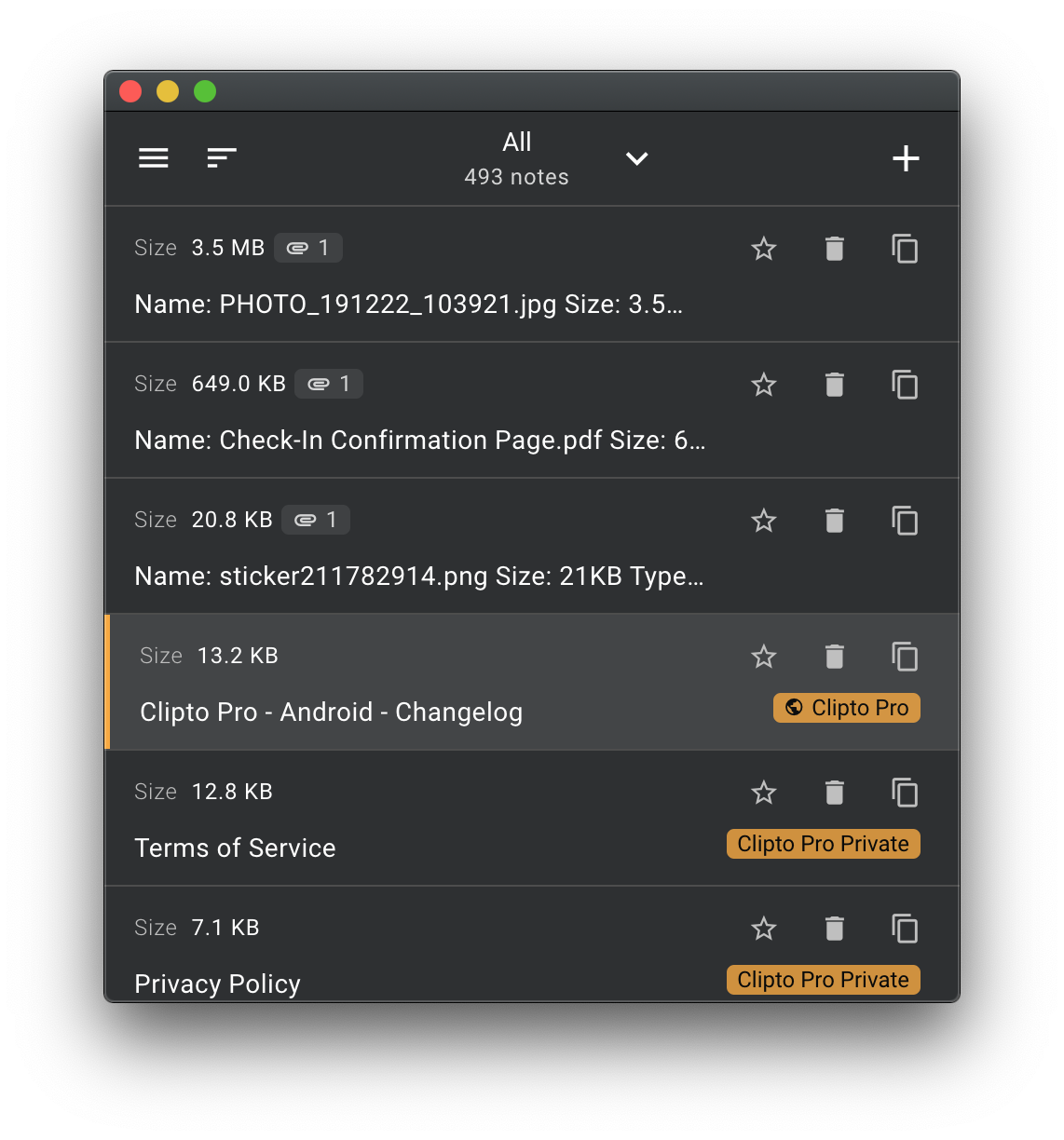Open the Privacy Policy note
The width and height of the screenshot is (1064, 1140).
click(x=217, y=984)
